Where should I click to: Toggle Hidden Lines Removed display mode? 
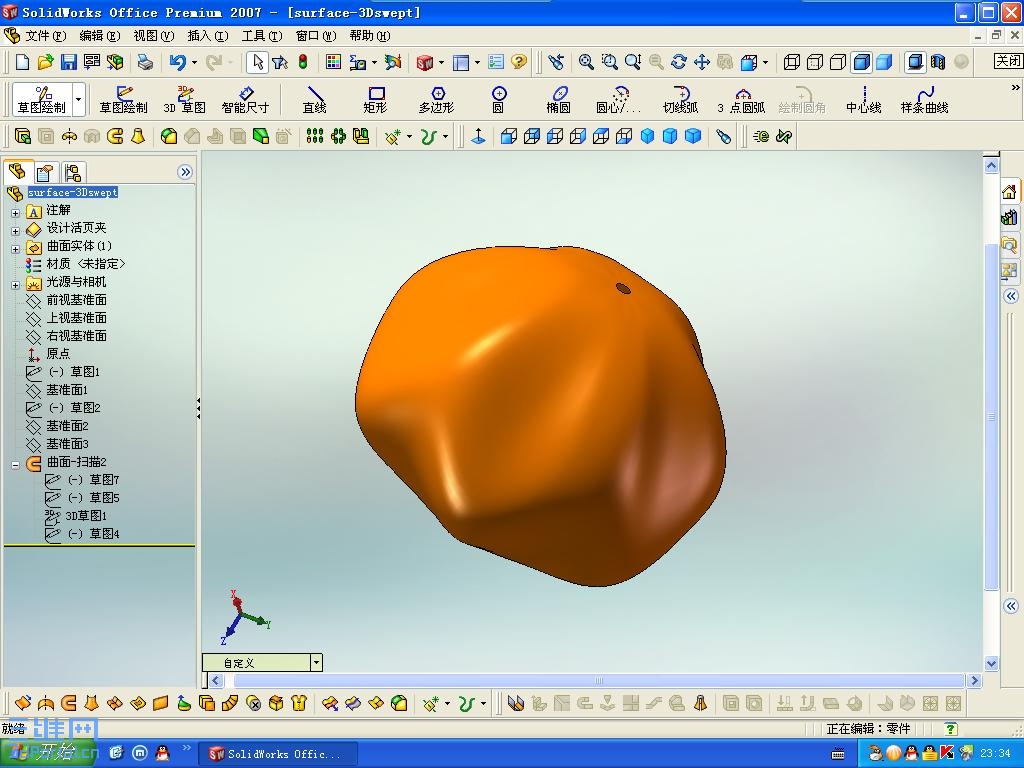click(x=838, y=62)
